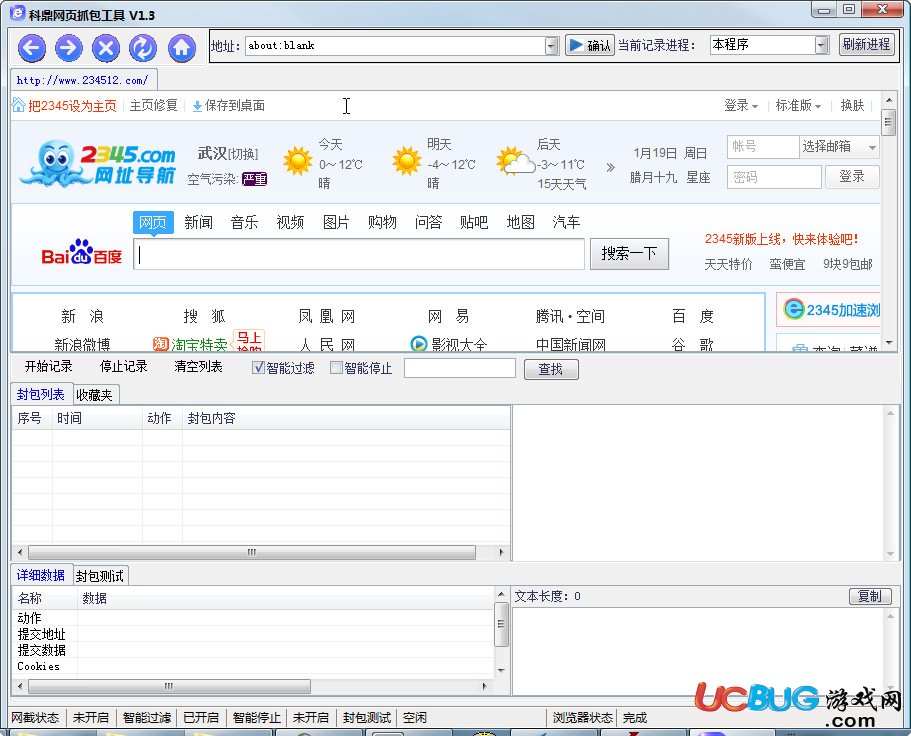Click the packet list horizontal scrollbar thumb
The image size is (911, 736).
coord(252,552)
